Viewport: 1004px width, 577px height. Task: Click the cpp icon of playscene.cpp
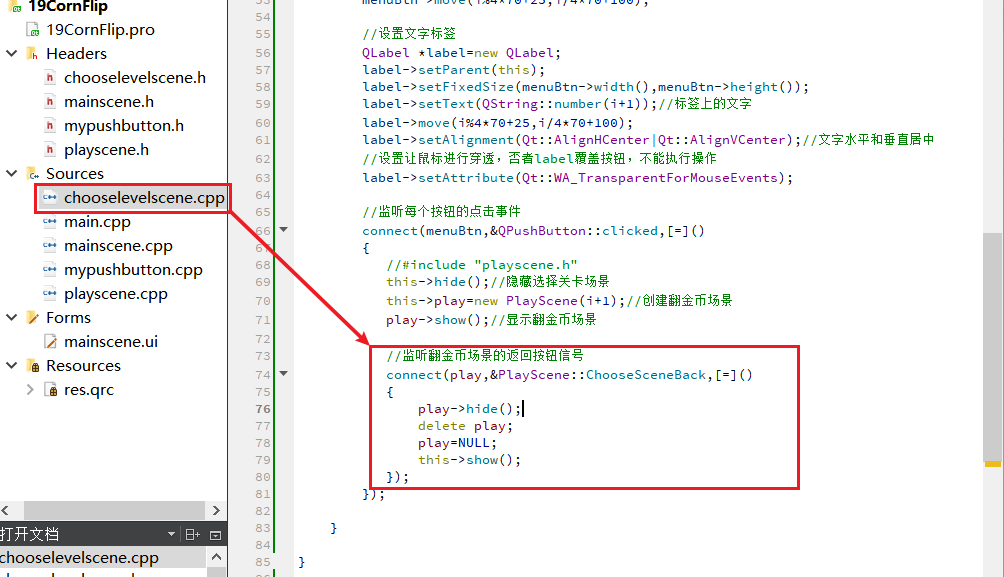point(50,293)
